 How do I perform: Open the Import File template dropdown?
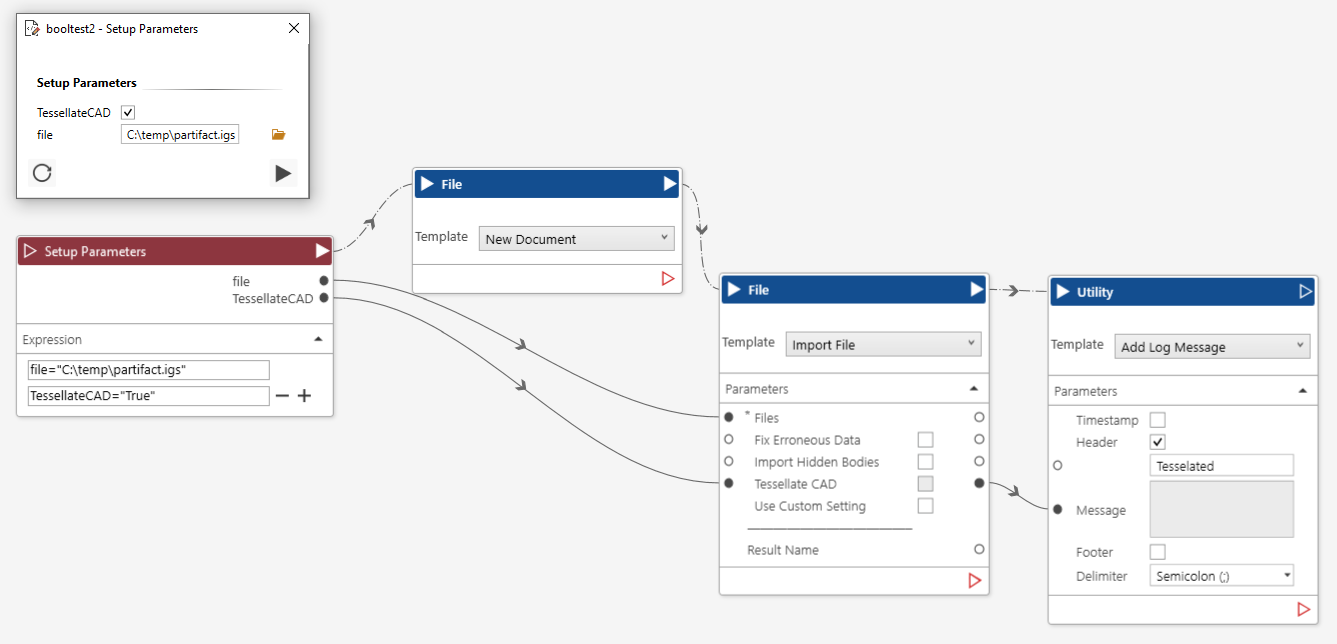883,345
